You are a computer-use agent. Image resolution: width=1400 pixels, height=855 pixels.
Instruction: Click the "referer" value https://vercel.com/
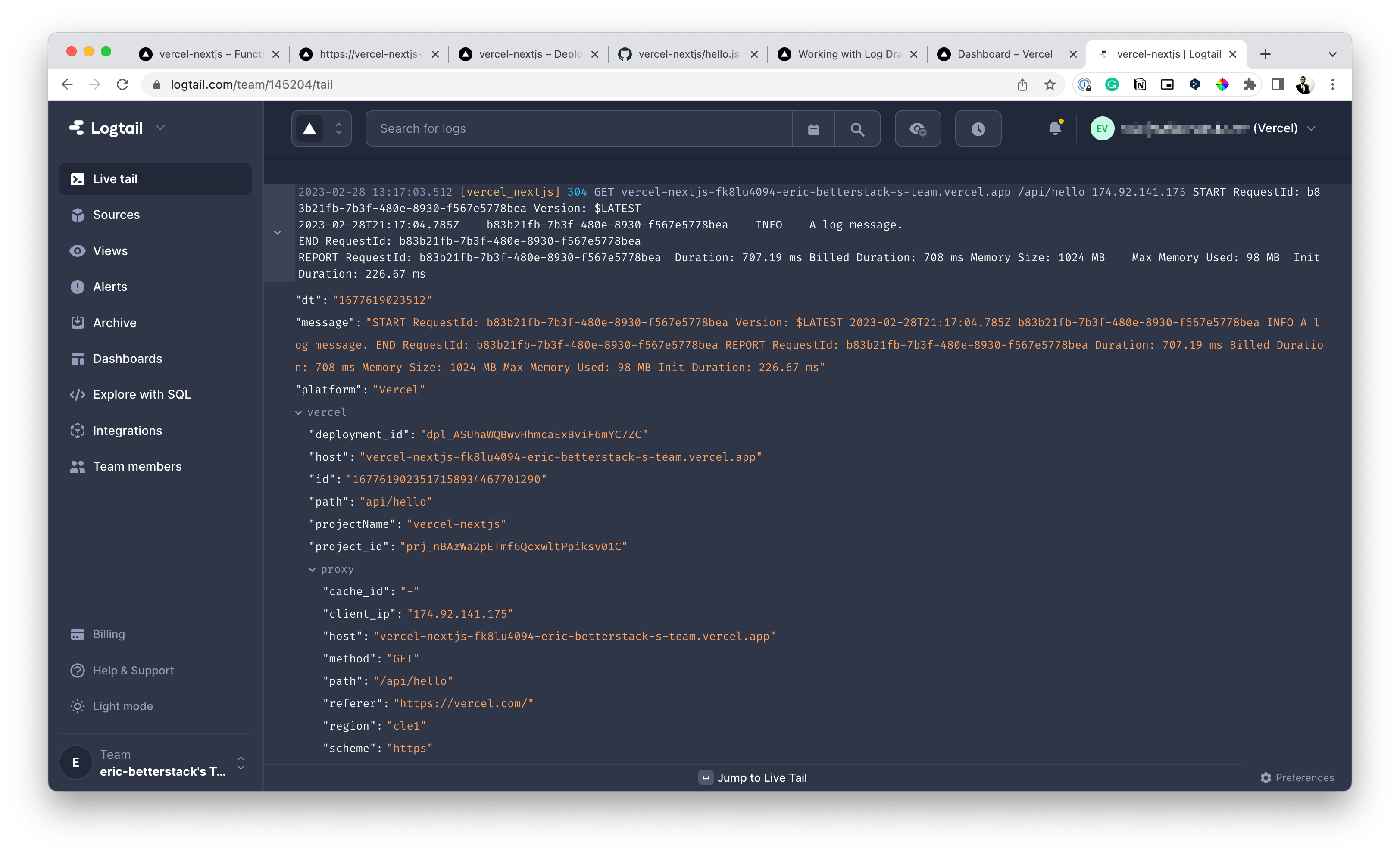[x=464, y=703]
